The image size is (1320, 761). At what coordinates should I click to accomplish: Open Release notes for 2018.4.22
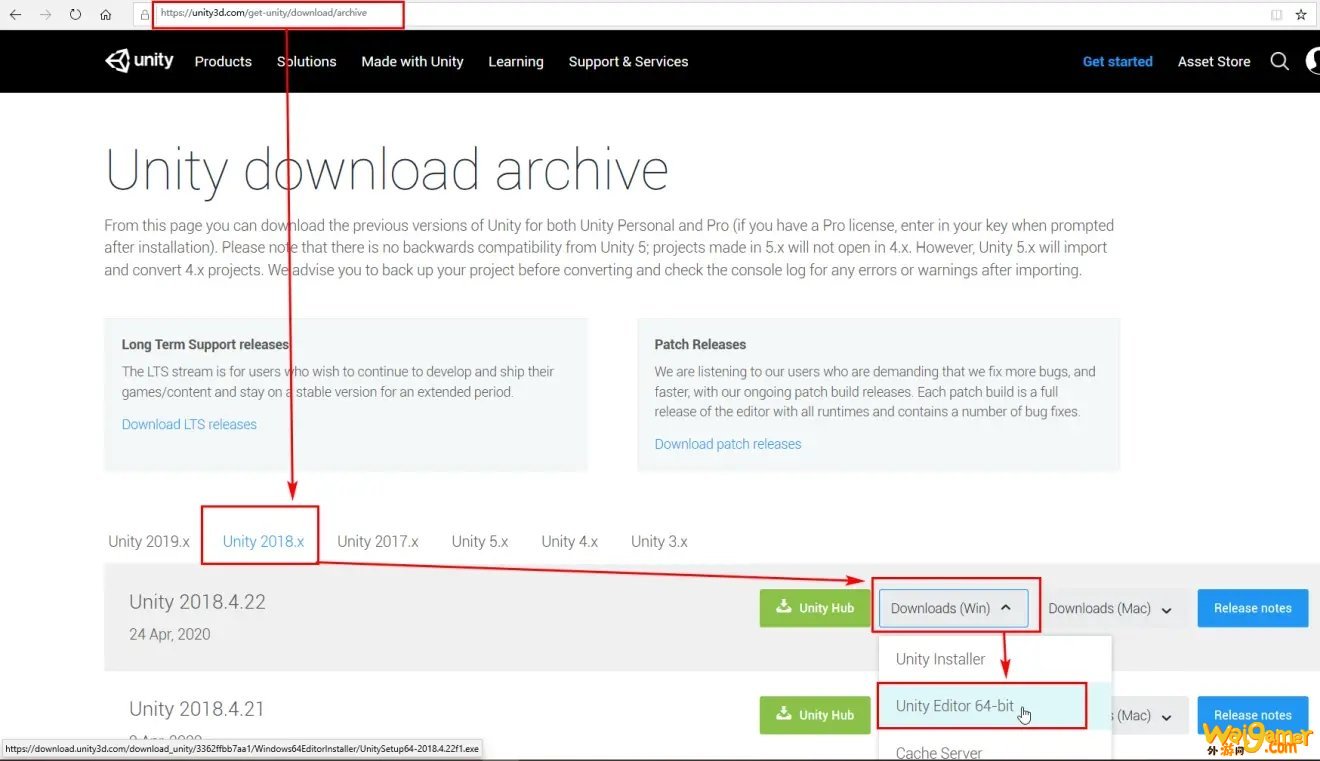click(1253, 608)
